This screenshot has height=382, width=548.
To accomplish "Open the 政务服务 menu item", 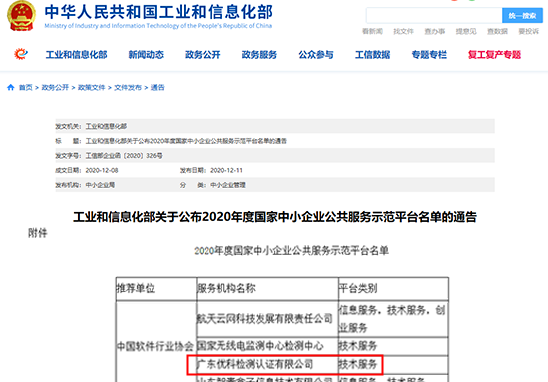I will click(259, 55).
